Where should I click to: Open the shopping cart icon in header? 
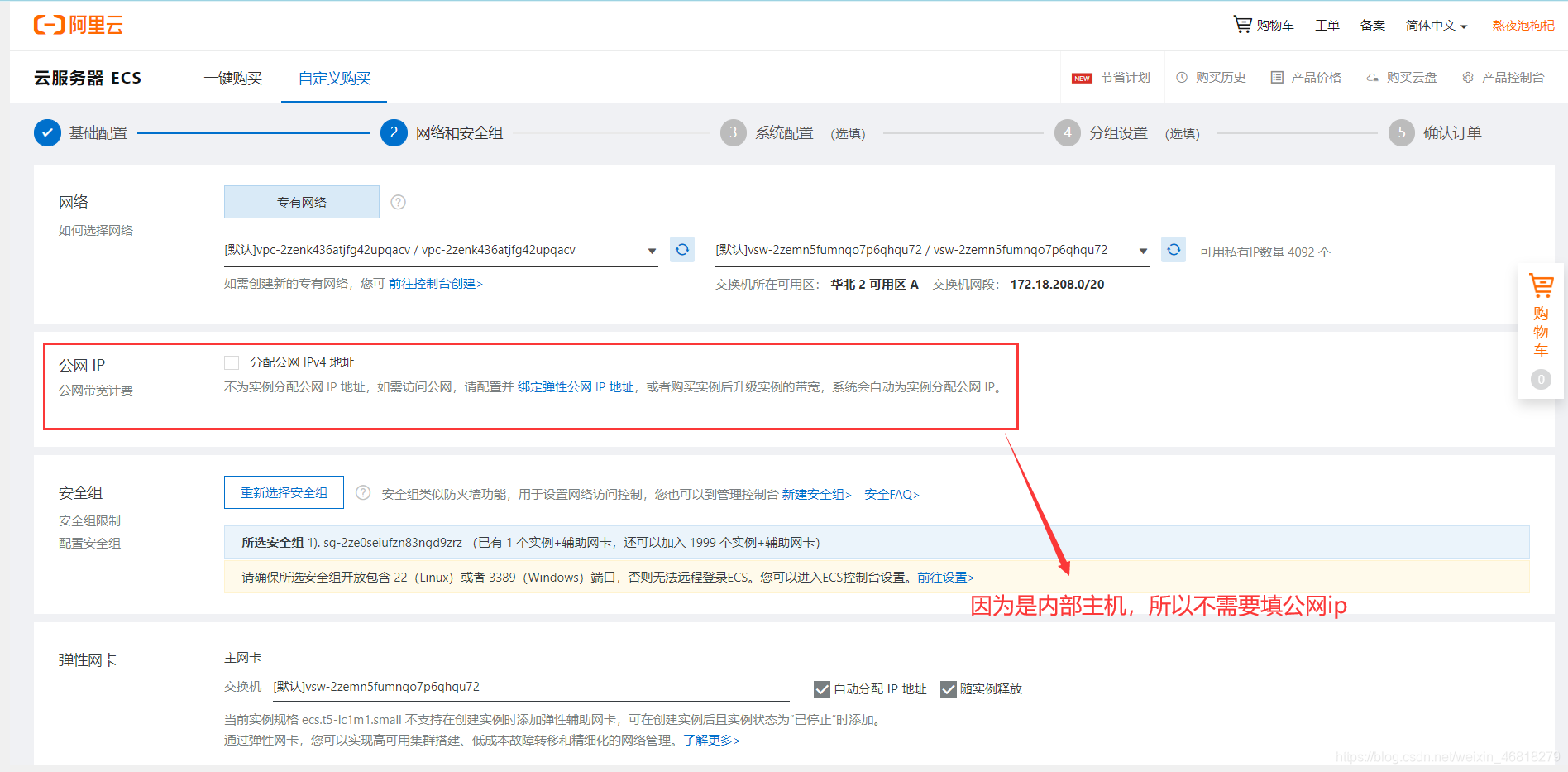(1242, 24)
